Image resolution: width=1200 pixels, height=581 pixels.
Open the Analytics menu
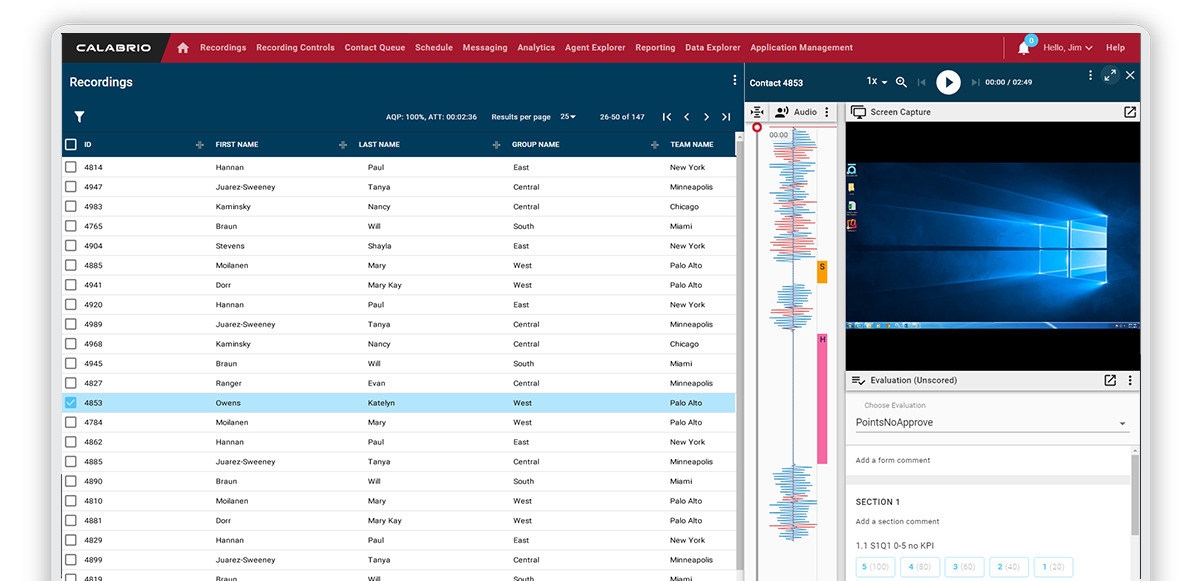[x=536, y=48]
